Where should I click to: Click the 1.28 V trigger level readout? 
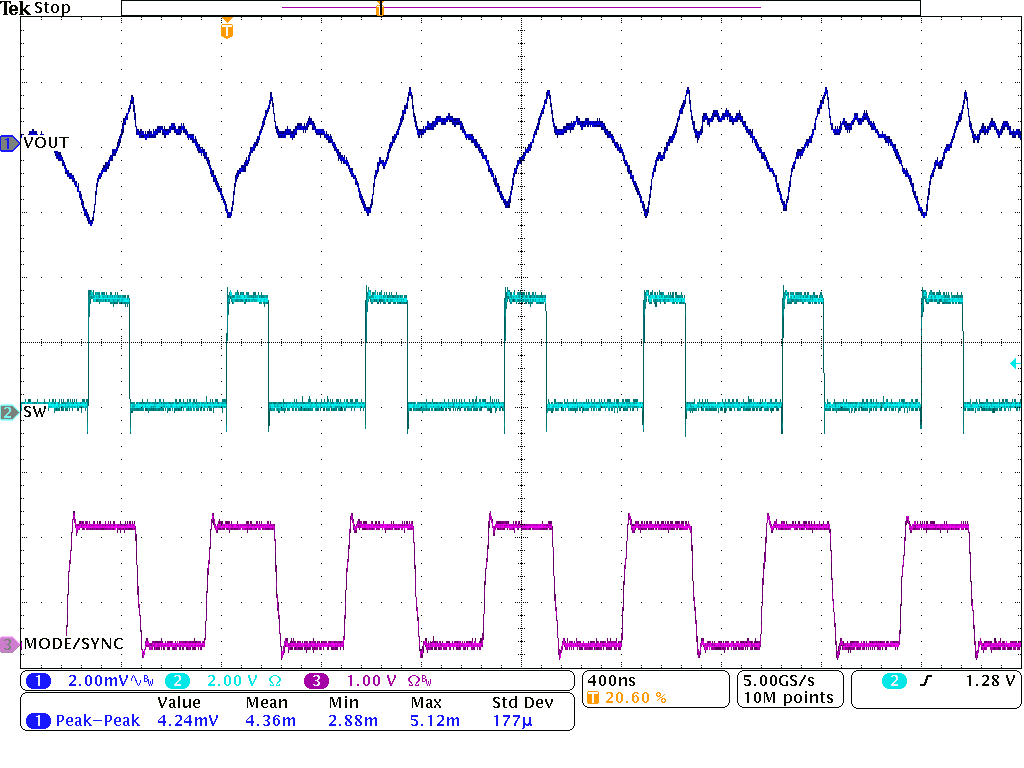pyautogui.click(x=989, y=681)
